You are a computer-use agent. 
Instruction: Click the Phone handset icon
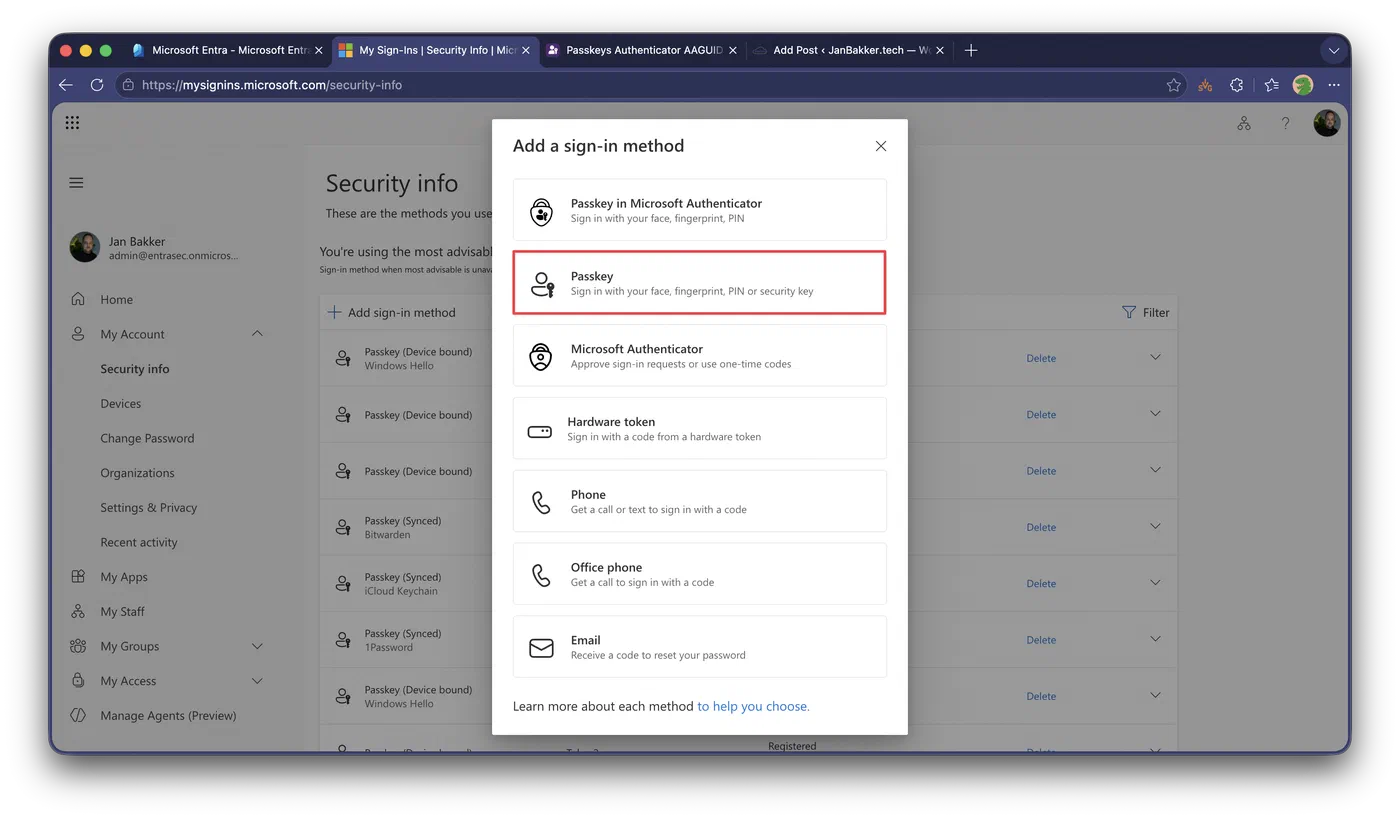541,502
